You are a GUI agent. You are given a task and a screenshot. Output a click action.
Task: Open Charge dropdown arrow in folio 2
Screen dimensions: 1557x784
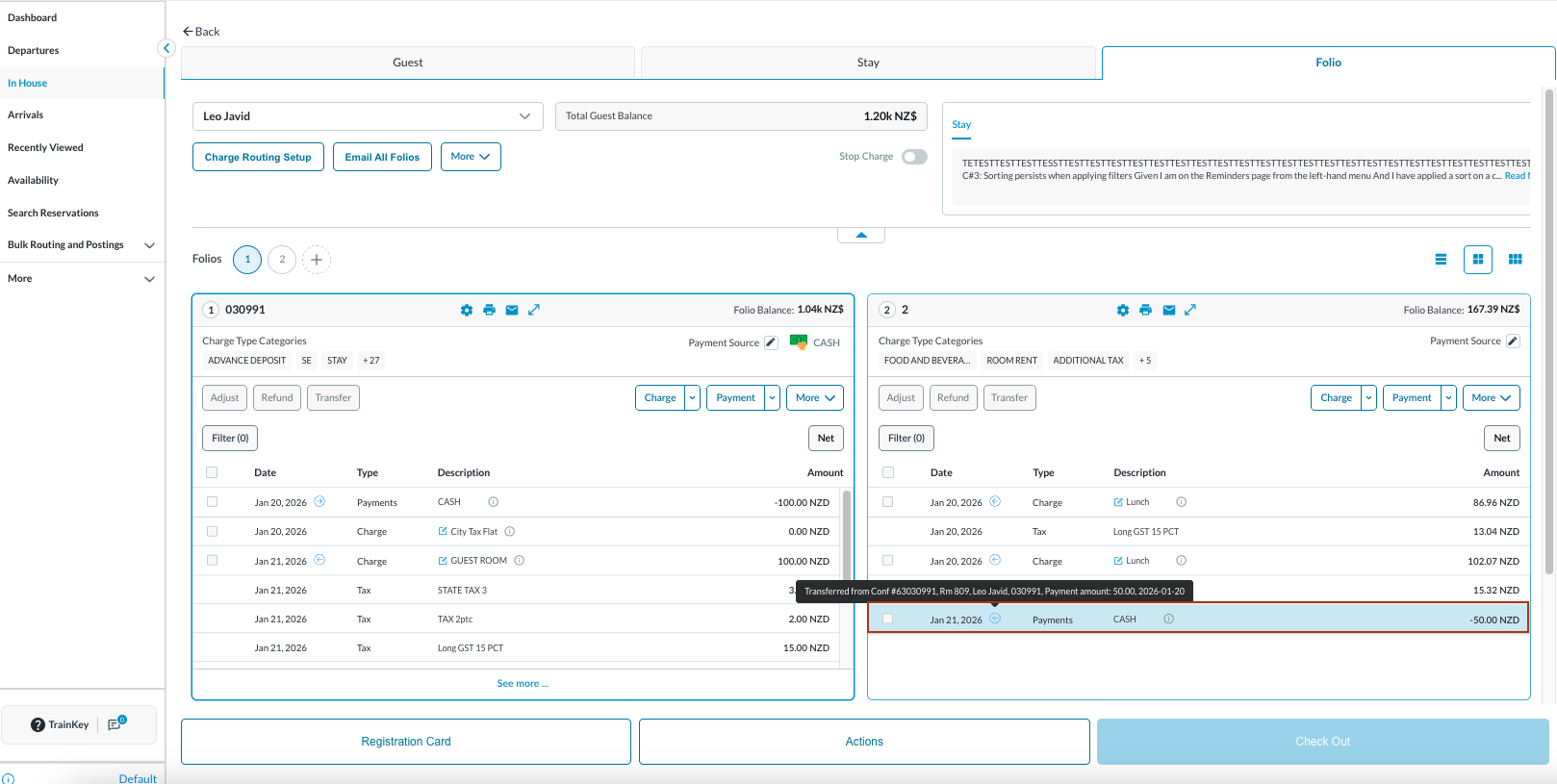tap(1368, 398)
